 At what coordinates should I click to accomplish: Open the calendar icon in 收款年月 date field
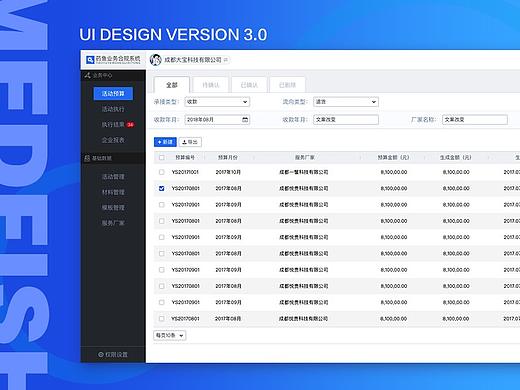pyautogui.click(x=245, y=120)
